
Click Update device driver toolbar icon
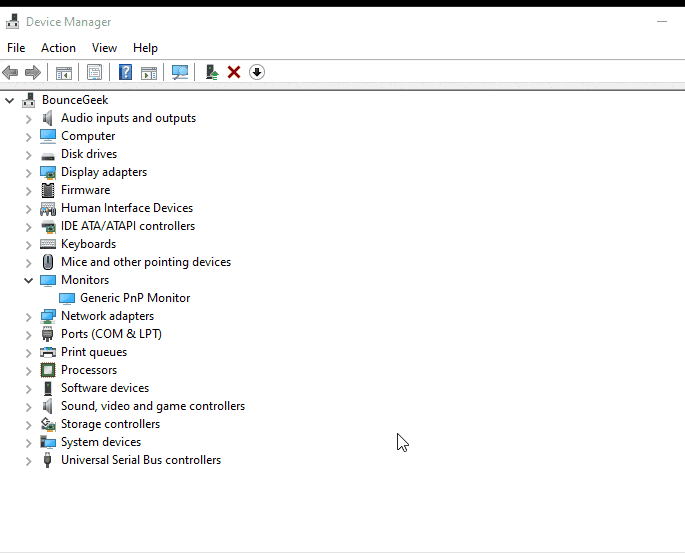212,72
